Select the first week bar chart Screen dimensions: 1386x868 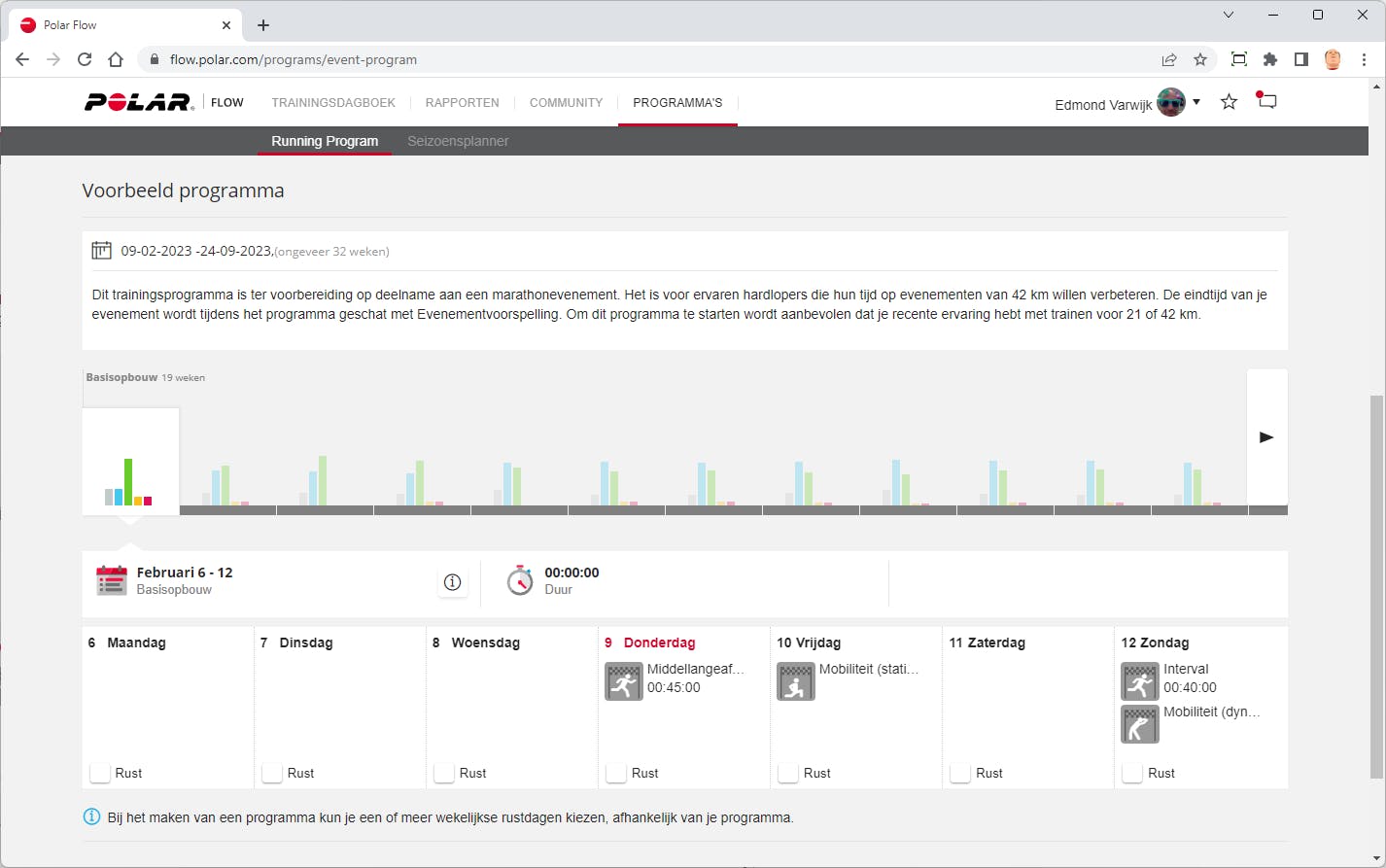(x=130, y=462)
